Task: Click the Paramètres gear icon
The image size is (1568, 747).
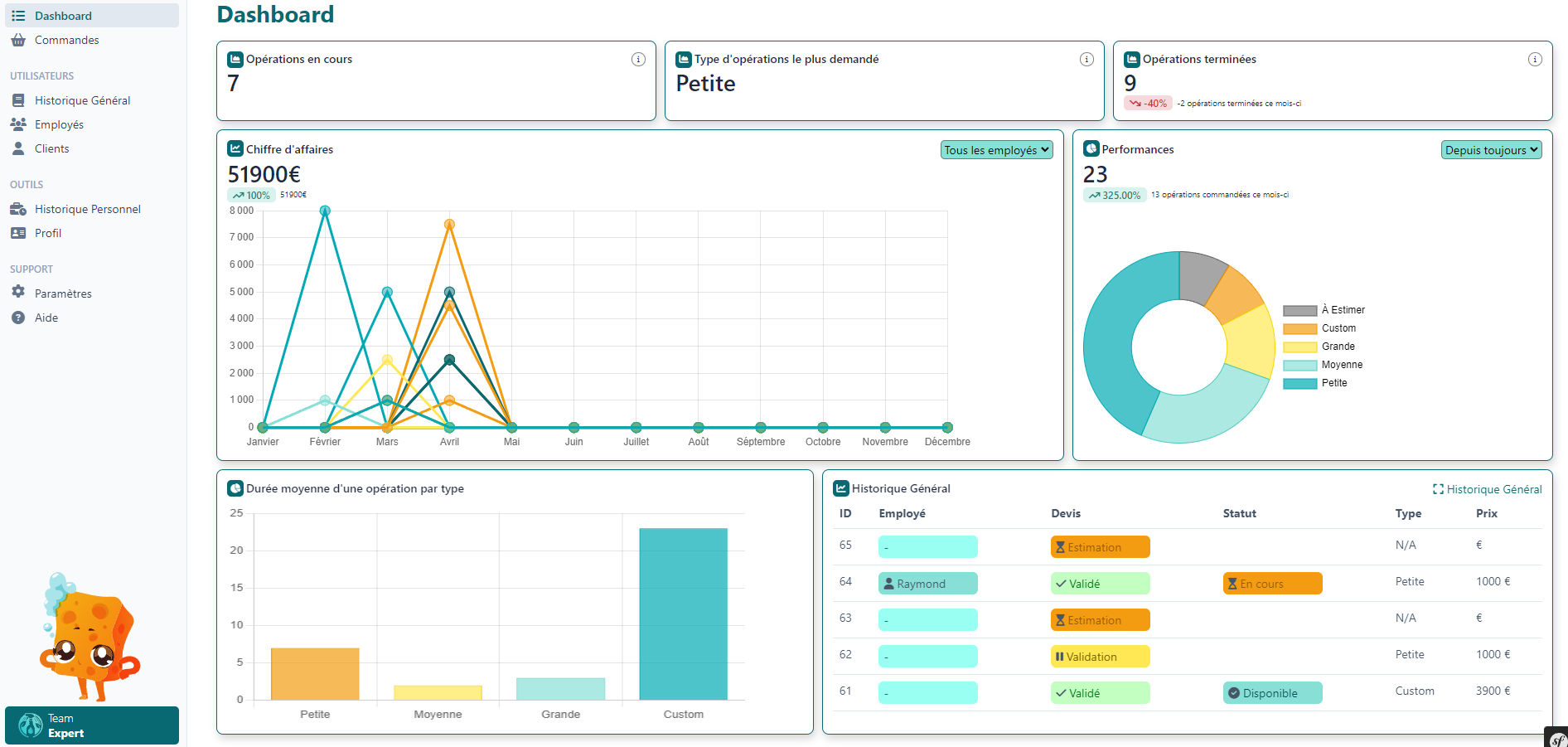Action: tap(18, 293)
